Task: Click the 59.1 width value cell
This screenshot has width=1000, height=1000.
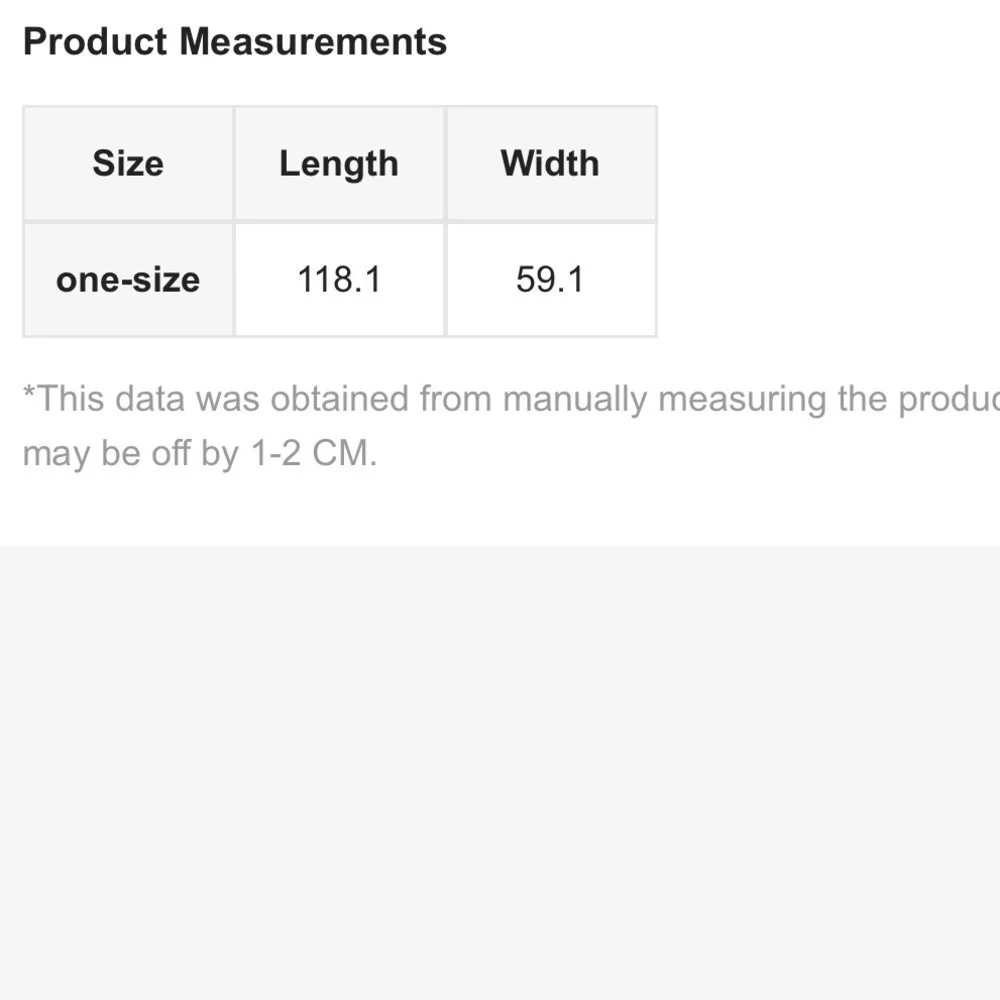Action: (550, 279)
